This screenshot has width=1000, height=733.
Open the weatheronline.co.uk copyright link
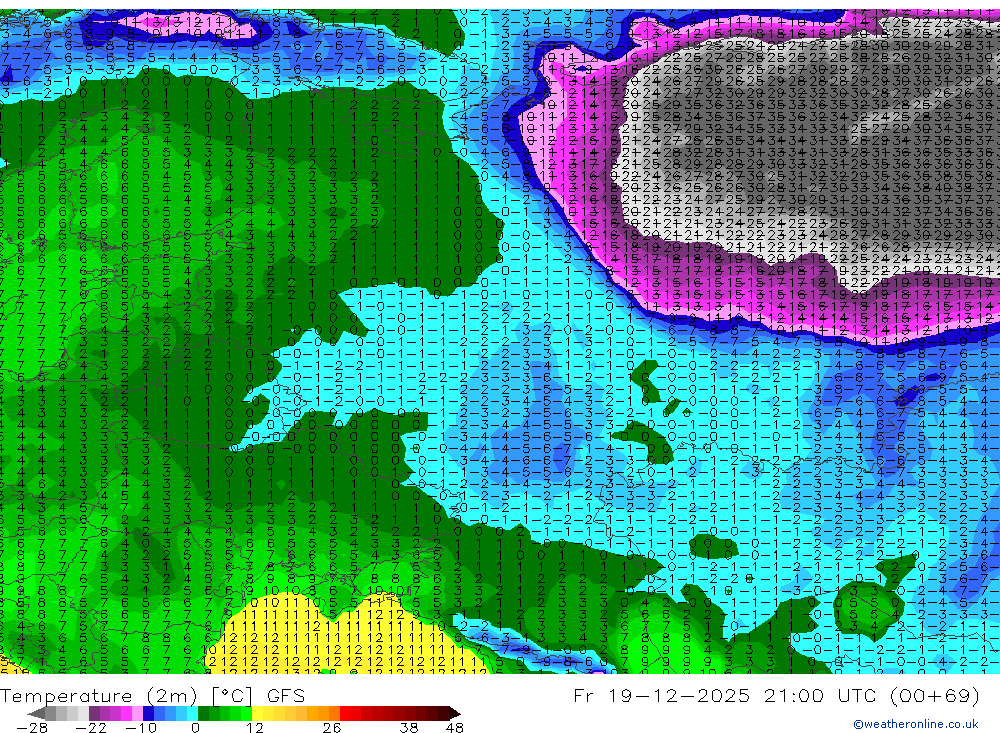coord(916,724)
